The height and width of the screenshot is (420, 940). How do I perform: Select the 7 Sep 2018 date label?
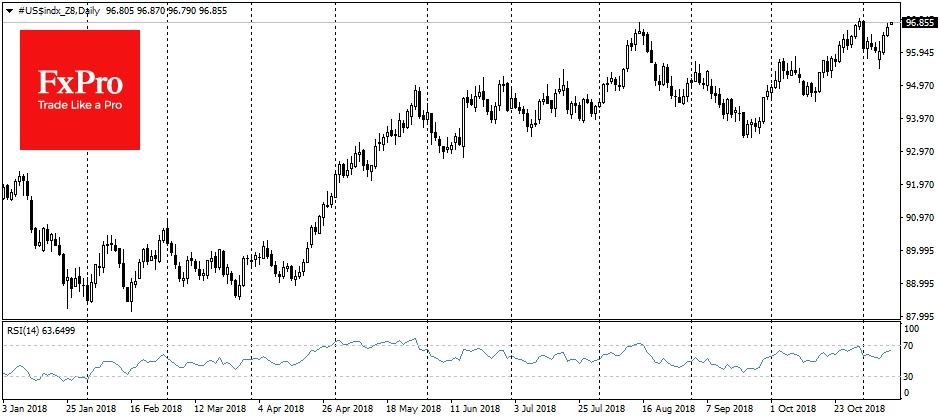[730, 409]
